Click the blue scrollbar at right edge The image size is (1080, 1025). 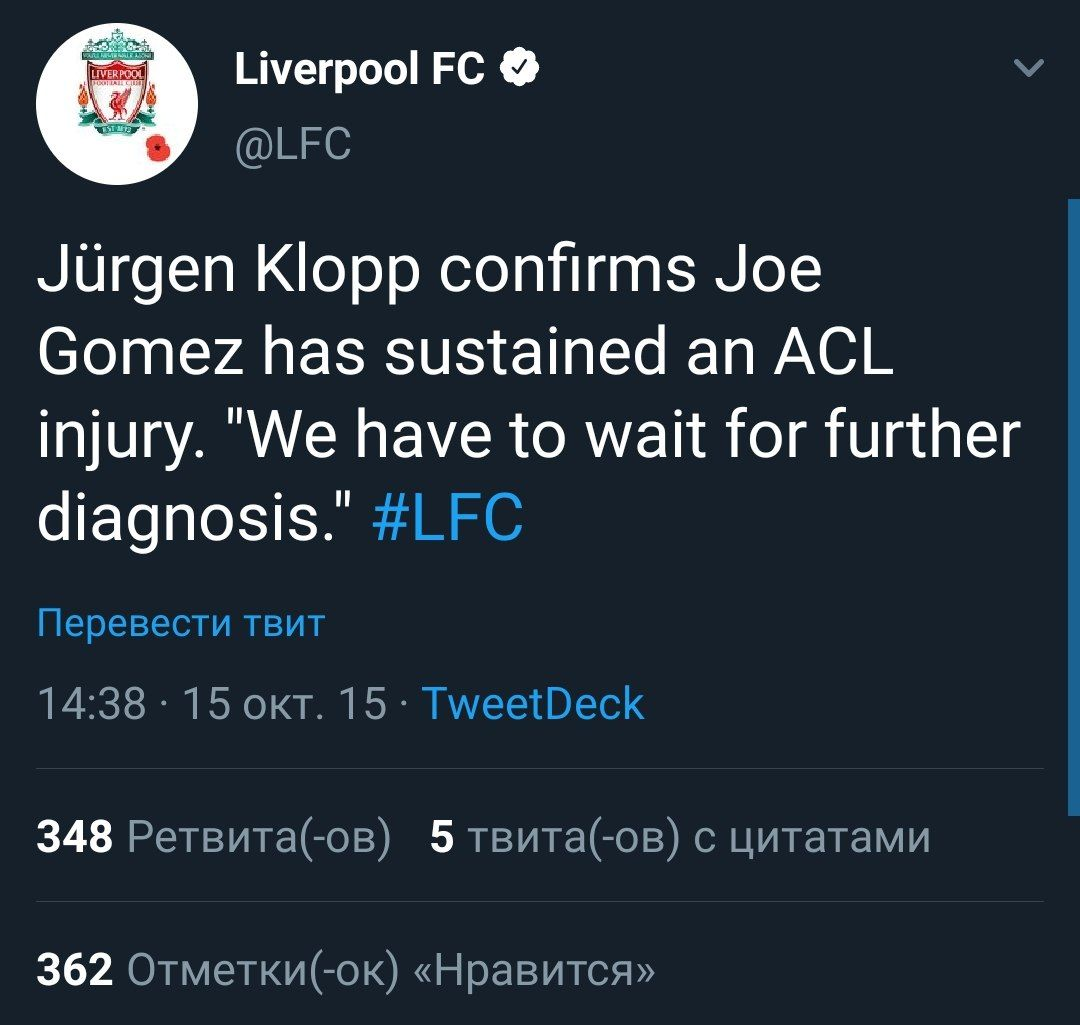point(1073,500)
